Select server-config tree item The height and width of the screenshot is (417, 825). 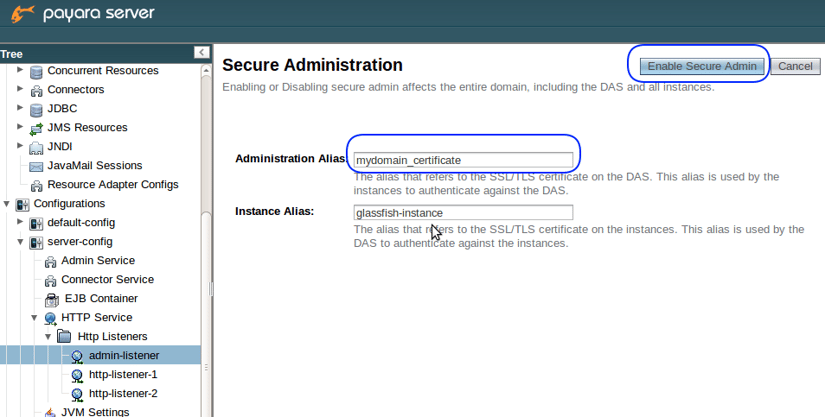click(79, 241)
